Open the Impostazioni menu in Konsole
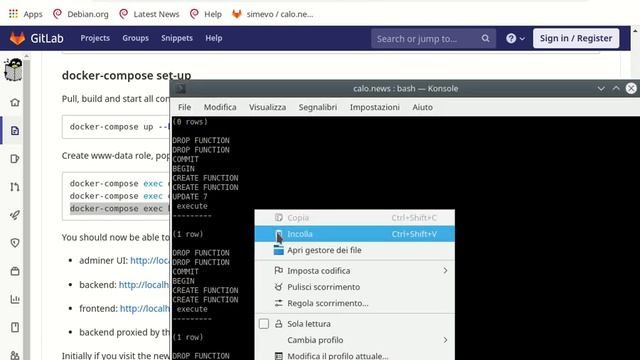The width and height of the screenshot is (640, 360). (x=374, y=107)
